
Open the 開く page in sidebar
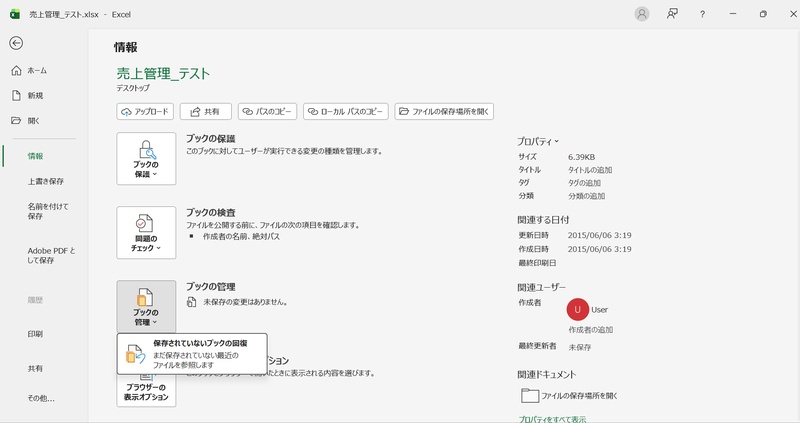pos(26,121)
